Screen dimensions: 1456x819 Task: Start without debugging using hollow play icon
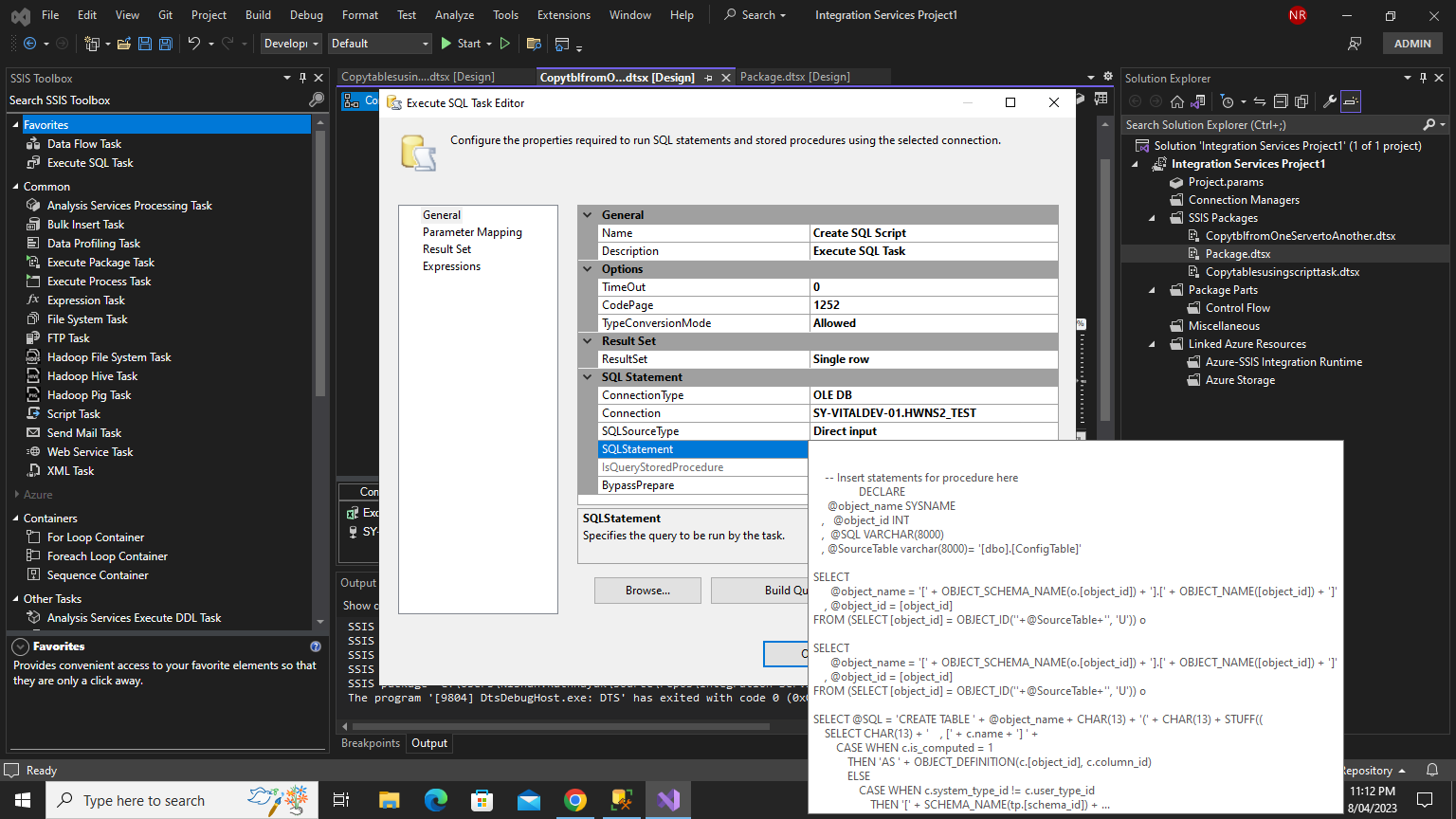pyautogui.click(x=505, y=44)
